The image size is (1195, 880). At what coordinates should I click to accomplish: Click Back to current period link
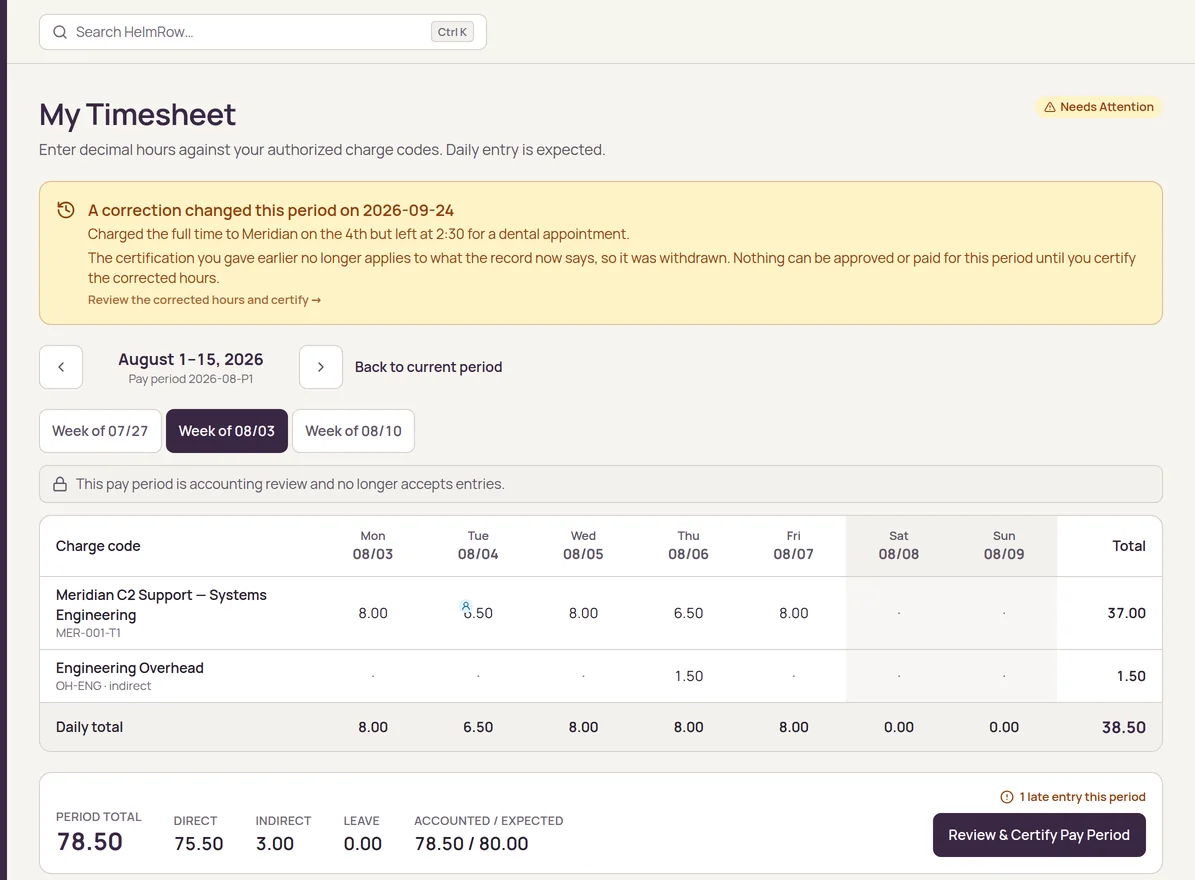[x=428, y=367]
